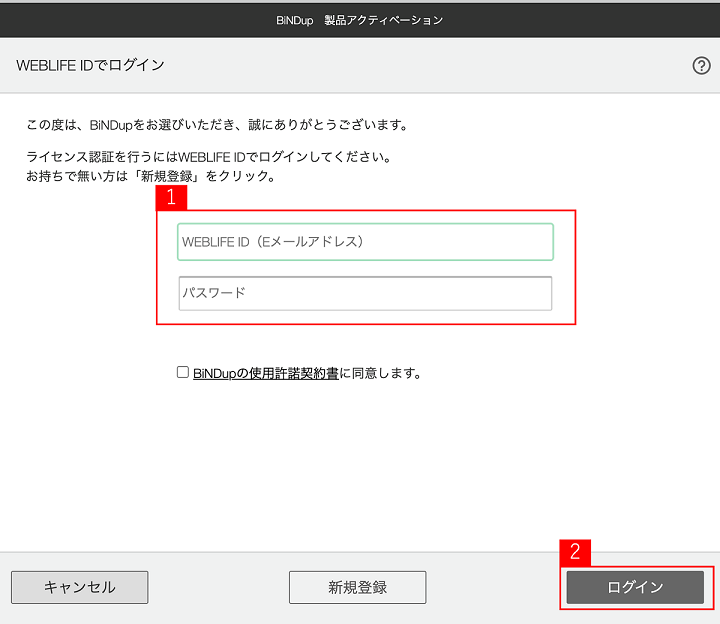The image size is (720, 624).
Task: Open the BiNDupの使用許諾契約書 link
Action: pyautogui.click(x=265, y=373)
